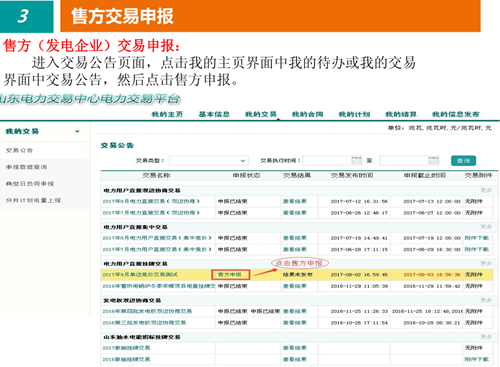Screen dimensions: 500x367
Task: Click the 售方申报 link in highlighted row
Action: pos(230,275)
